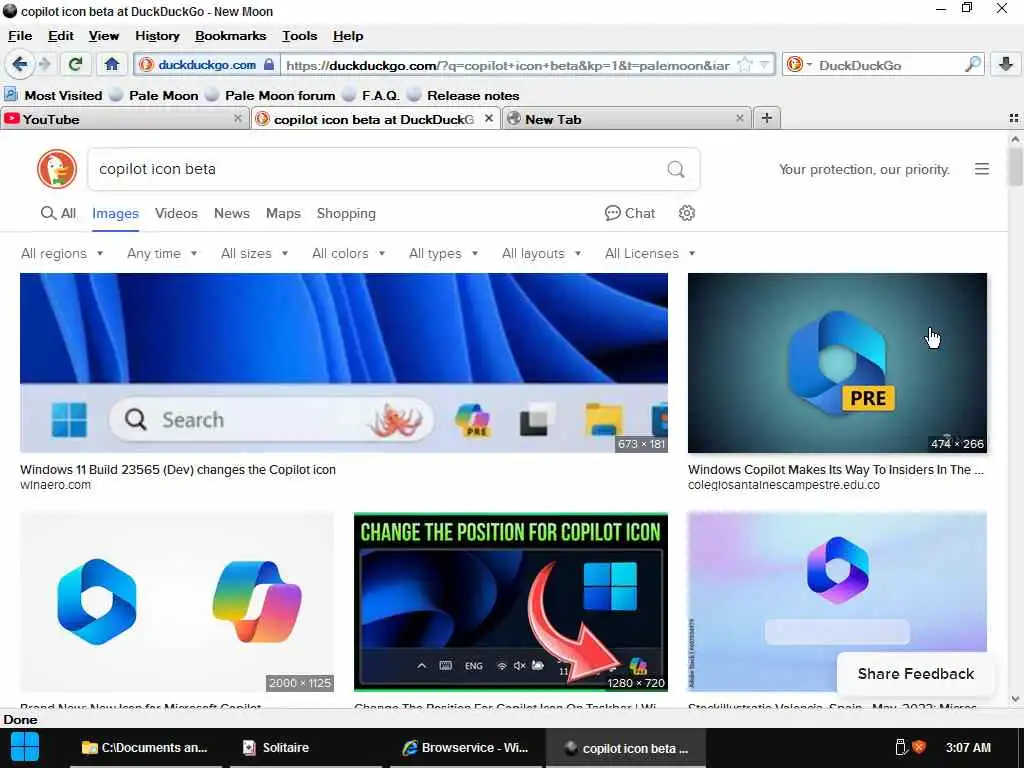Click the search magnifier in the DuckDuckGo box

coord(676,170)
